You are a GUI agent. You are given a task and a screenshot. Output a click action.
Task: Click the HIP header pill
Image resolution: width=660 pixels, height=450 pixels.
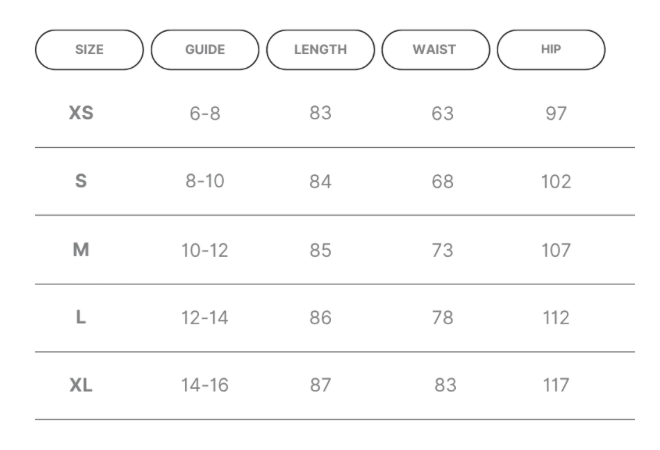pyautogui.click(x=551, y=50)
